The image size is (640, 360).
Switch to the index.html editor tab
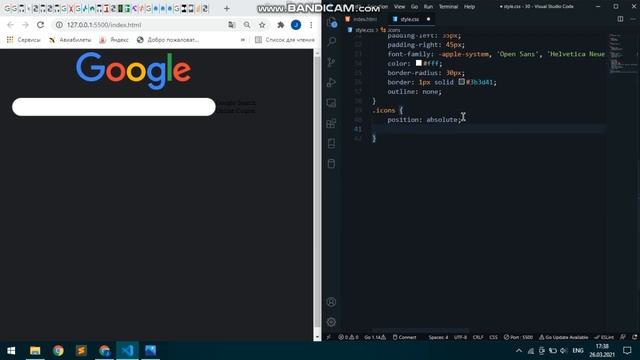coord(361,19)
